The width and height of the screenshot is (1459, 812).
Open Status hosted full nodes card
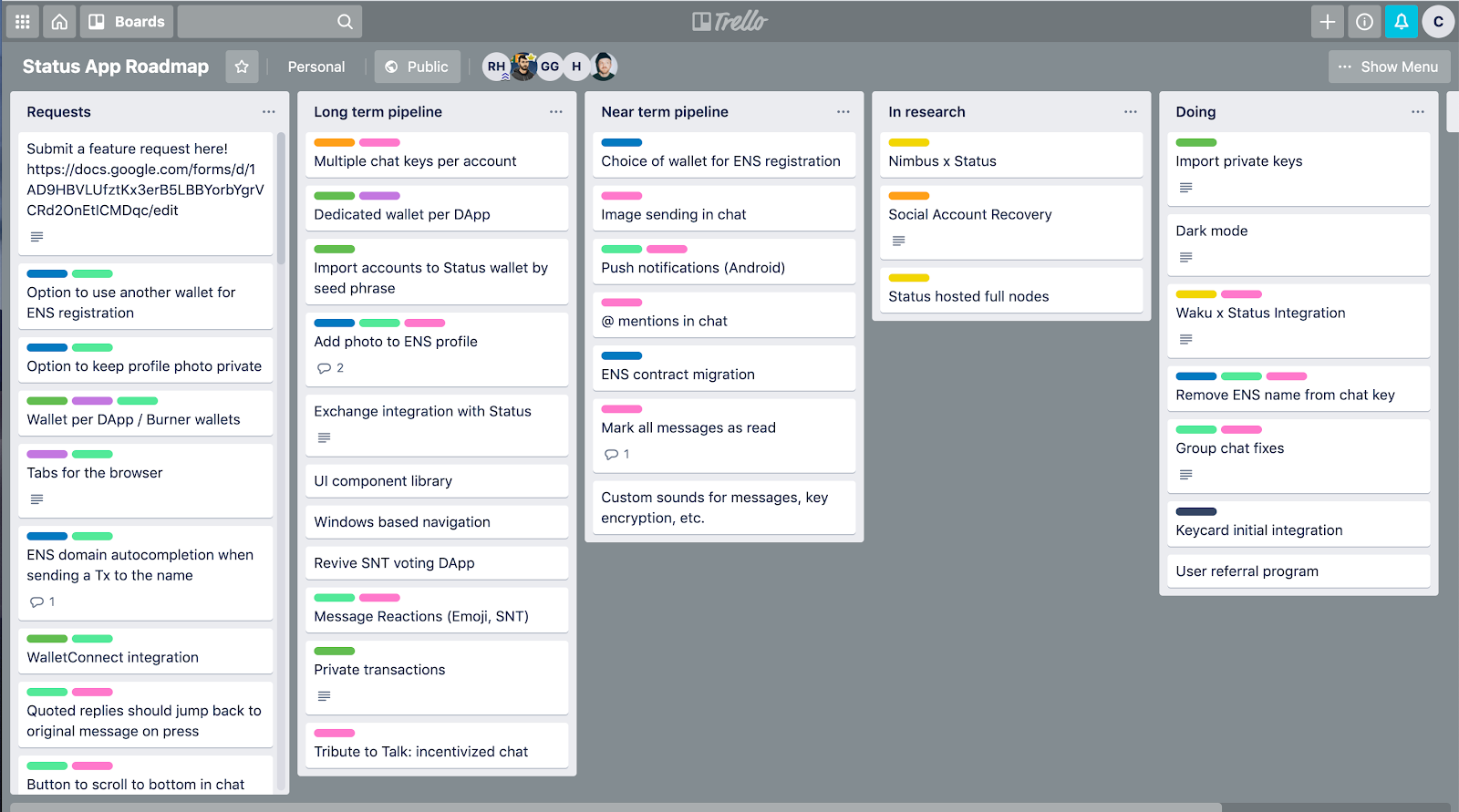click(x=1011, y=290)
